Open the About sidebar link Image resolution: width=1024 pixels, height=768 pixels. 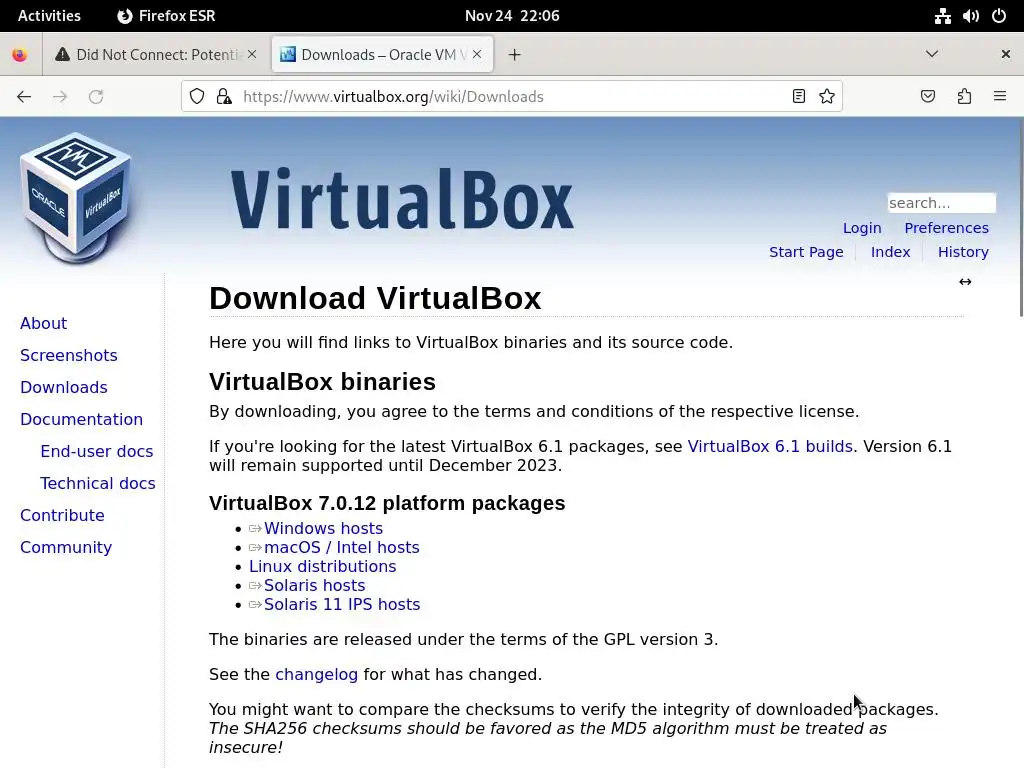44,323
